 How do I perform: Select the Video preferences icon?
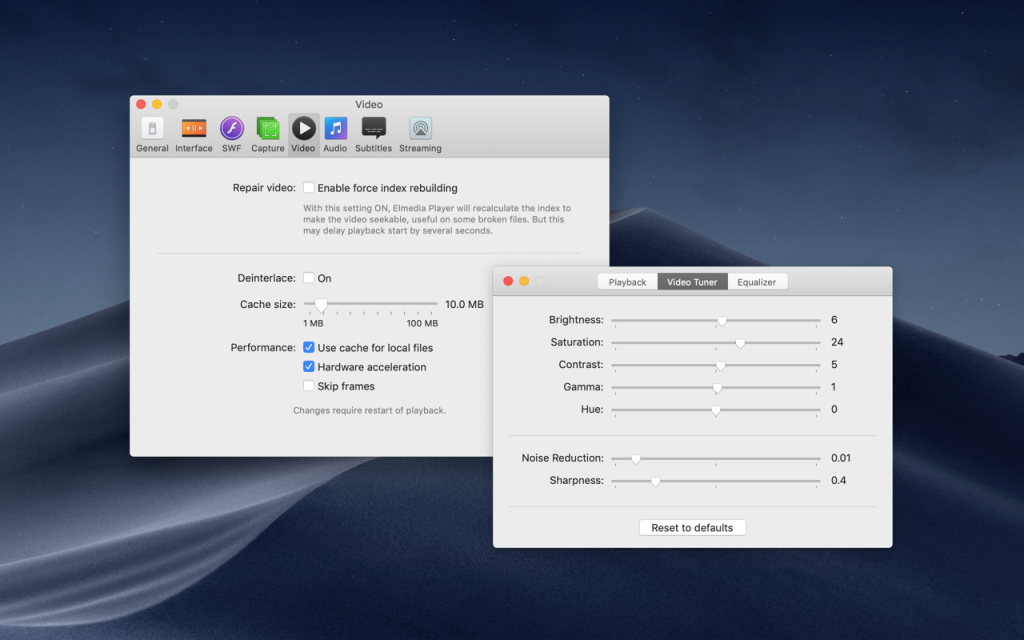[303, 135]
